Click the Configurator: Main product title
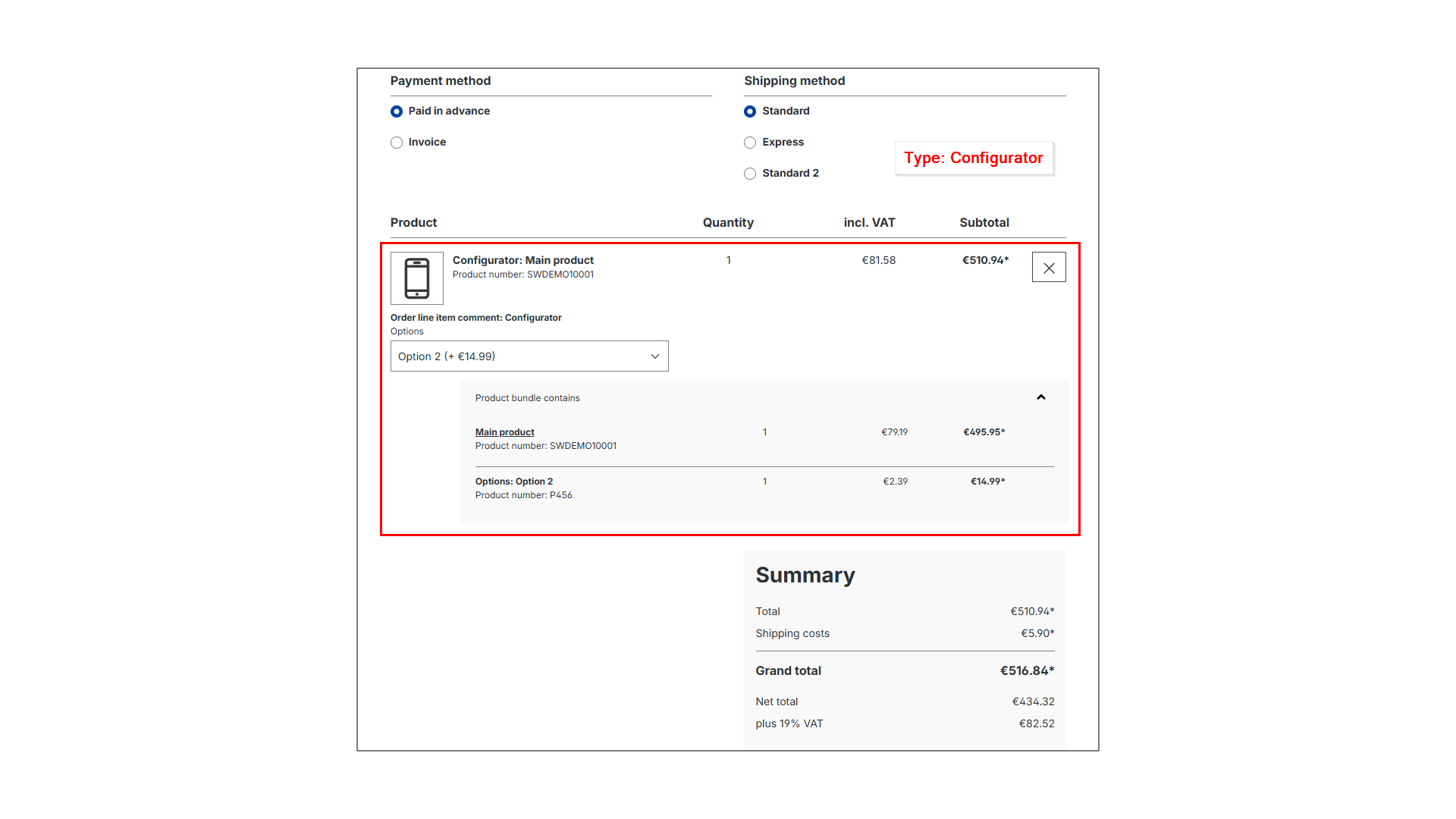 click(x=522, y=260)
